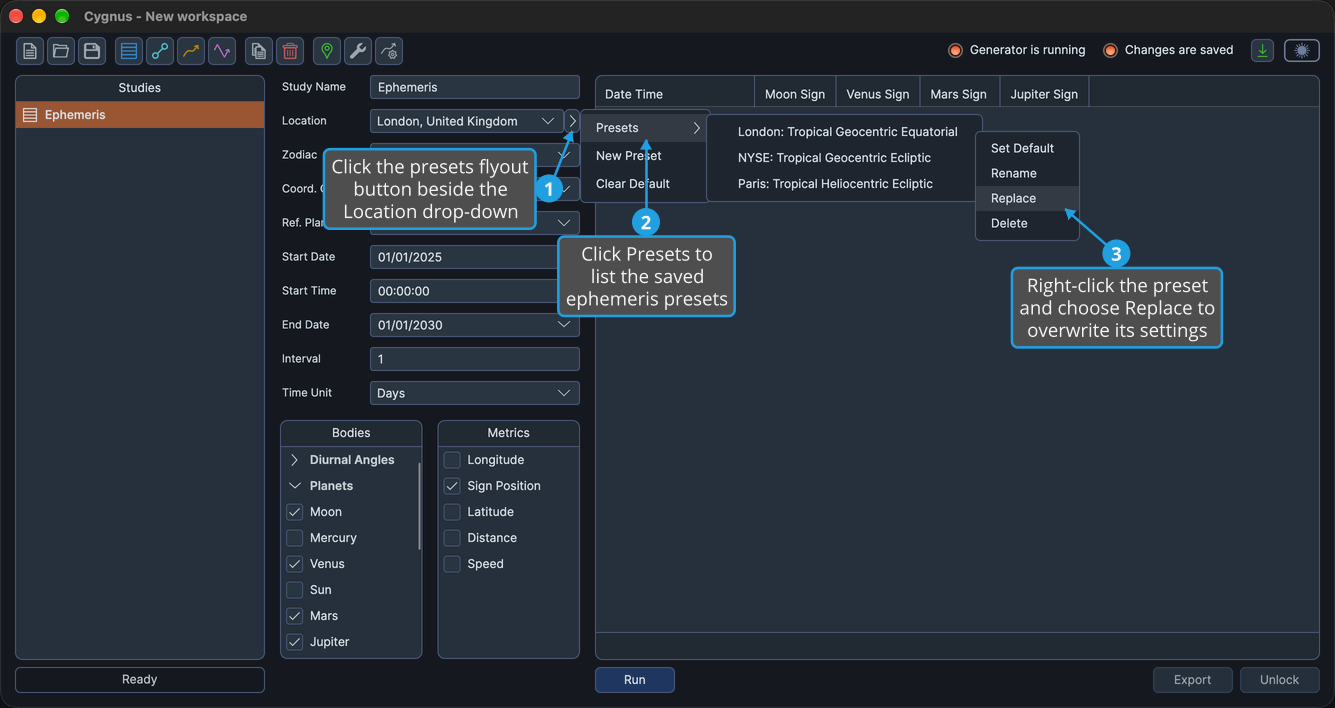Open the Ref. Plane dropdown arrow

(x=564, y=223)
